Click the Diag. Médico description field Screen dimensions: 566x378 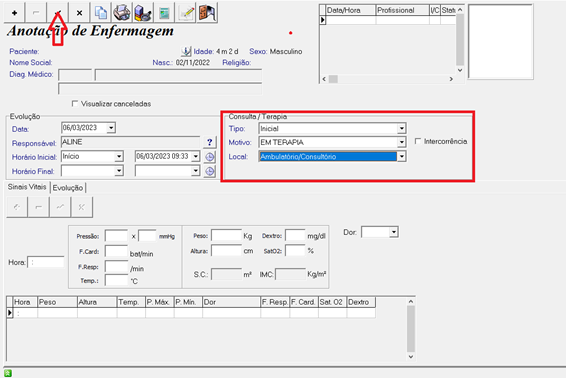pyautogui.click(x=178, y=75)
